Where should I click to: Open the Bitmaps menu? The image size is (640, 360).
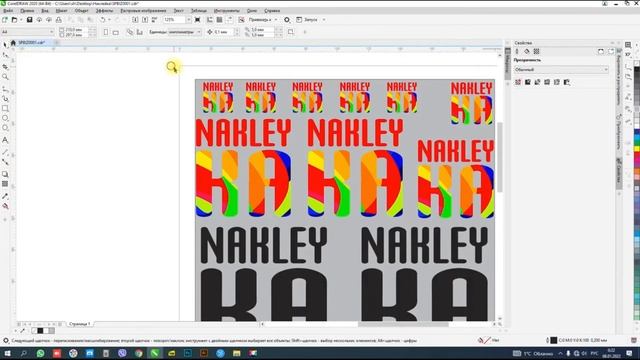(143, 11)
